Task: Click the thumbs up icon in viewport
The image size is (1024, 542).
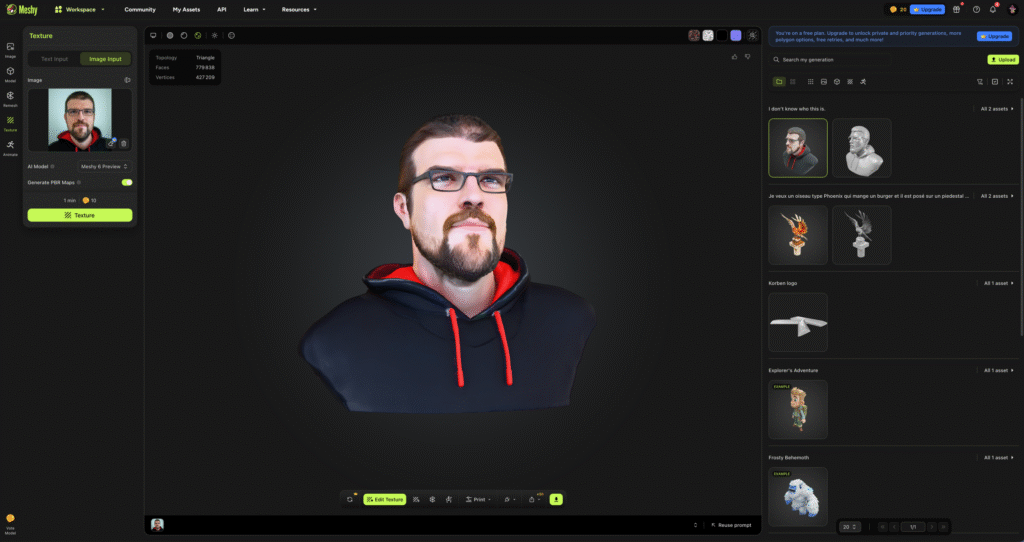Action: coord(734,57)
